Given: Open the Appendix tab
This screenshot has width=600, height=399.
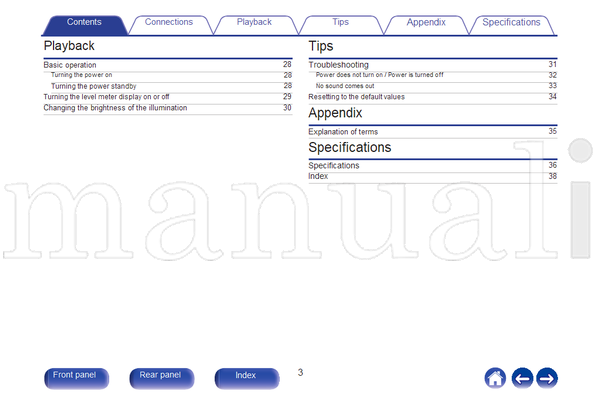Looking at the screenshot, I should (x=426, y=25).
